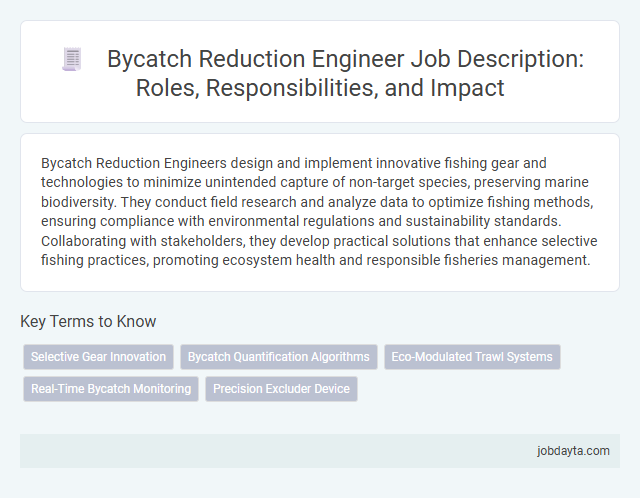
Task: Select the Bycatch Quantification Algorithms tag
Action: pyautogui.click(x=279, y=357)
